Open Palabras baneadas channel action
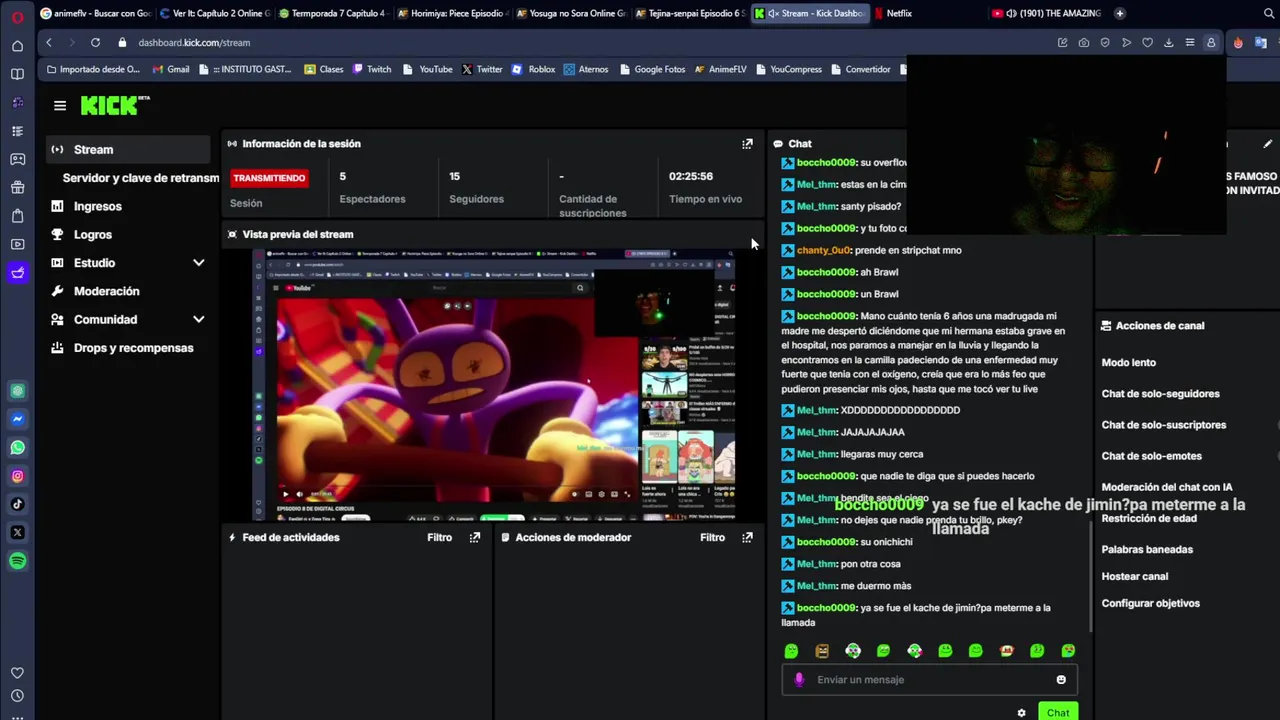1280x720 pixels. 1147,550
